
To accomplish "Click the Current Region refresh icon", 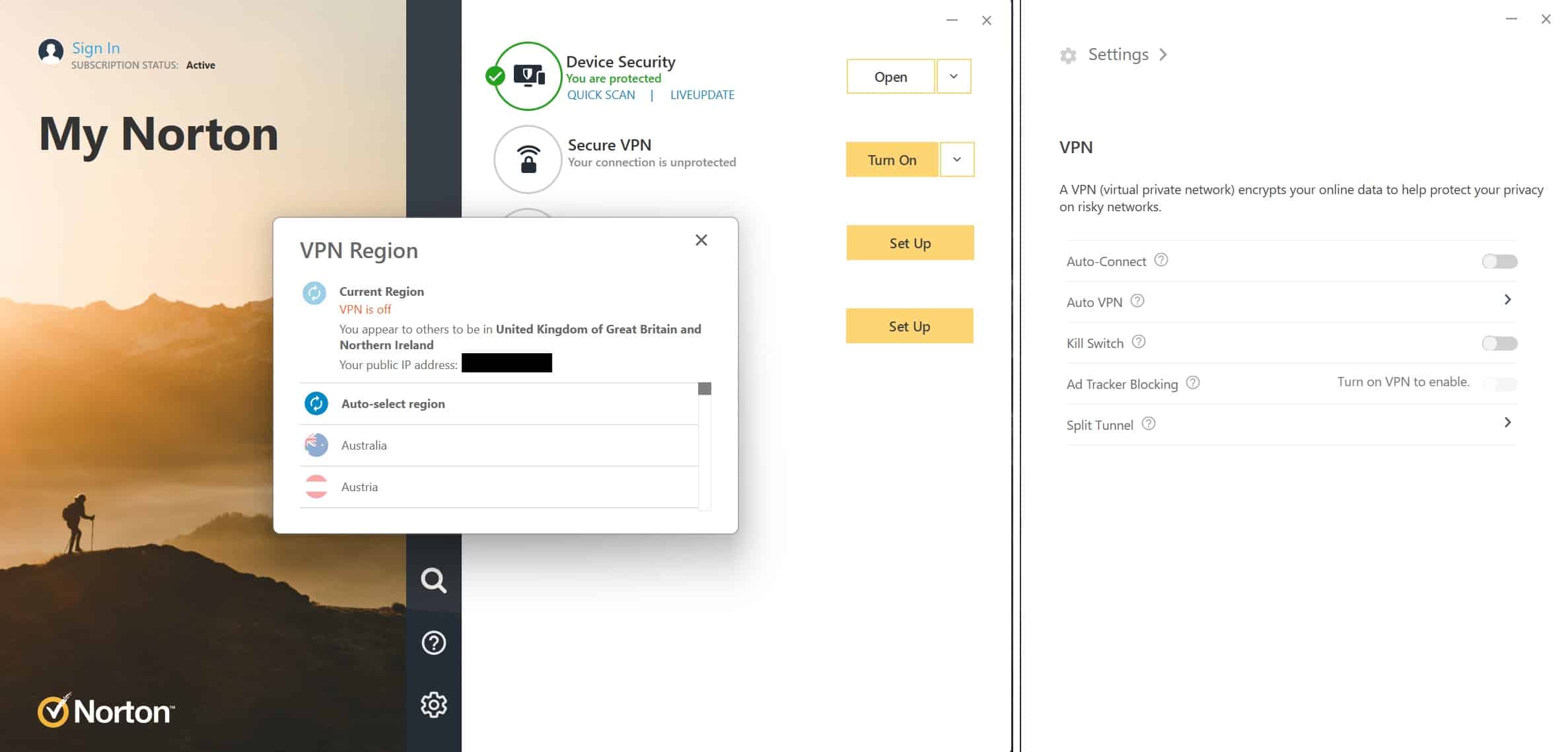I will pos(314,293).
